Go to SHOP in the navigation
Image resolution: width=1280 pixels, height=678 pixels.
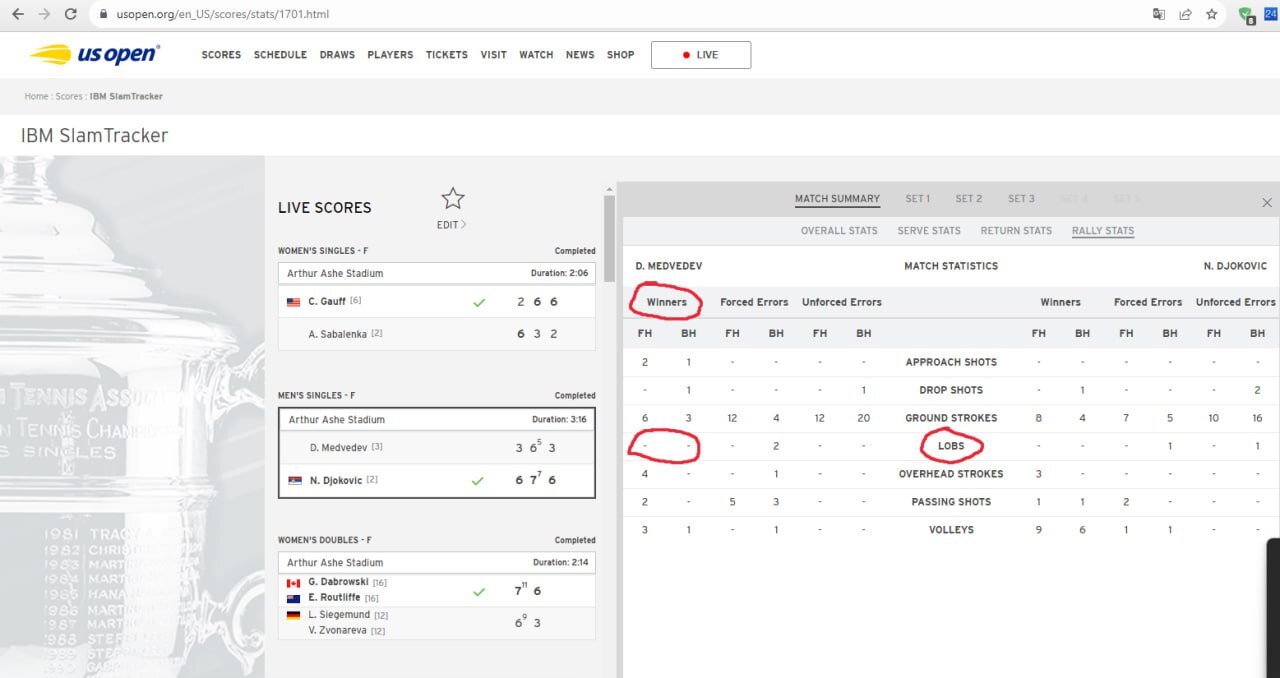coord(621,55)
